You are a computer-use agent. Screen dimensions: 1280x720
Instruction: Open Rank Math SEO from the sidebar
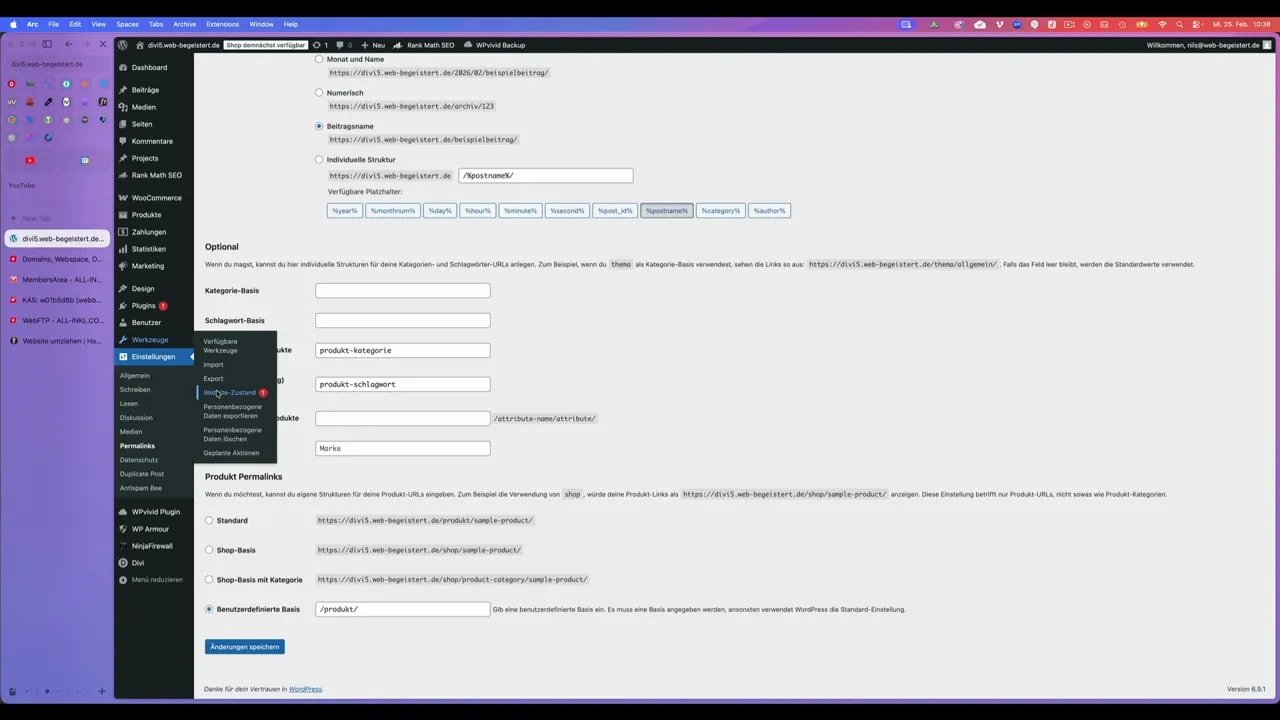(156, 175)
